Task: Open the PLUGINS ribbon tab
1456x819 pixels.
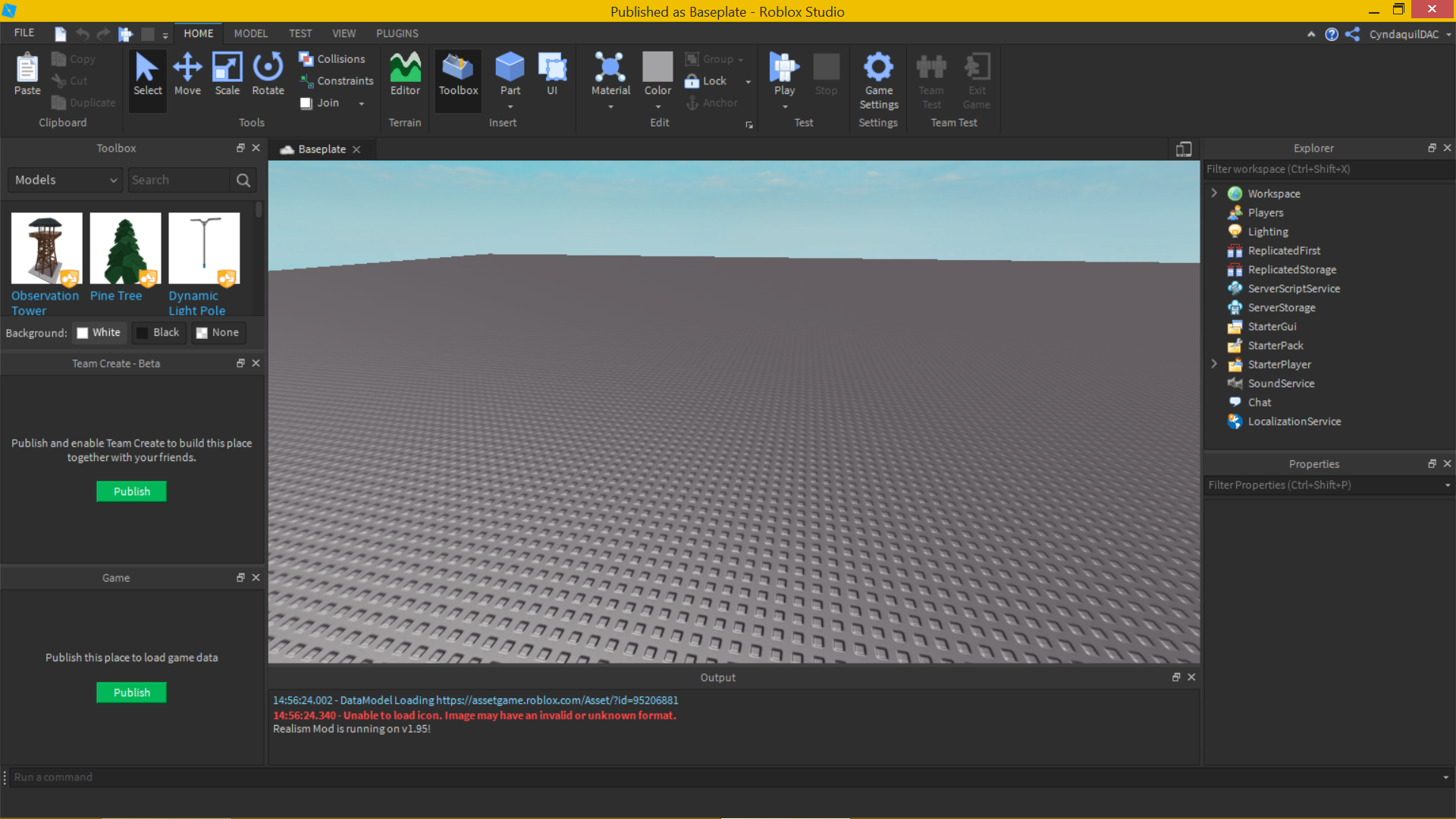Action: (x=397, y=33)
